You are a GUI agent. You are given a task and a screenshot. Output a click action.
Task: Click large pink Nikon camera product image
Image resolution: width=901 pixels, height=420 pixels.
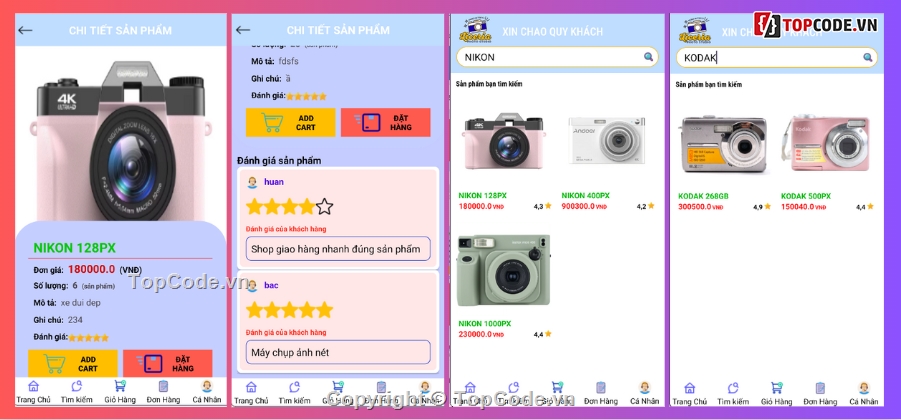click(121, 141)
